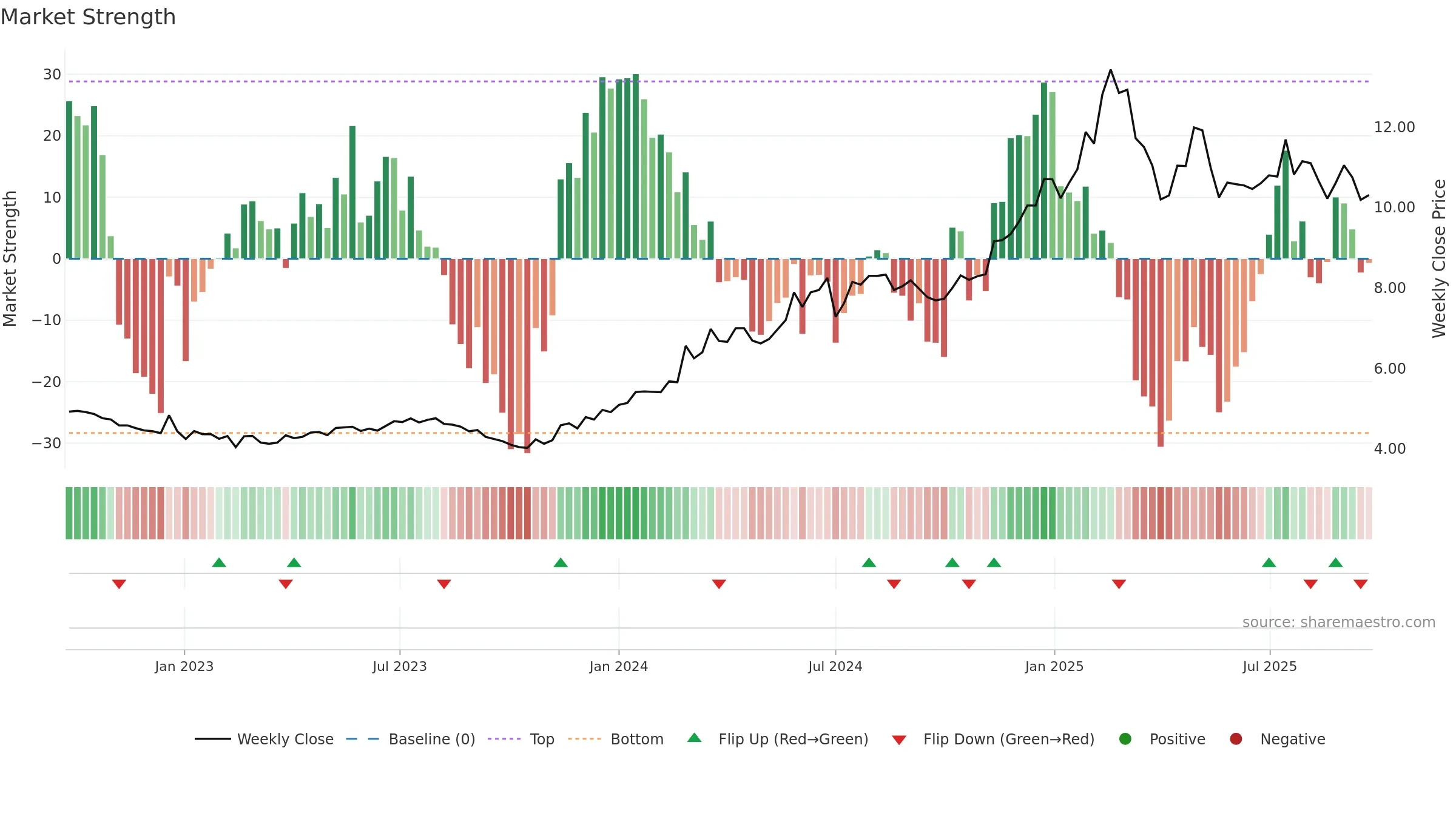Click the Weekly Close black line legend icon

(212, 739)
